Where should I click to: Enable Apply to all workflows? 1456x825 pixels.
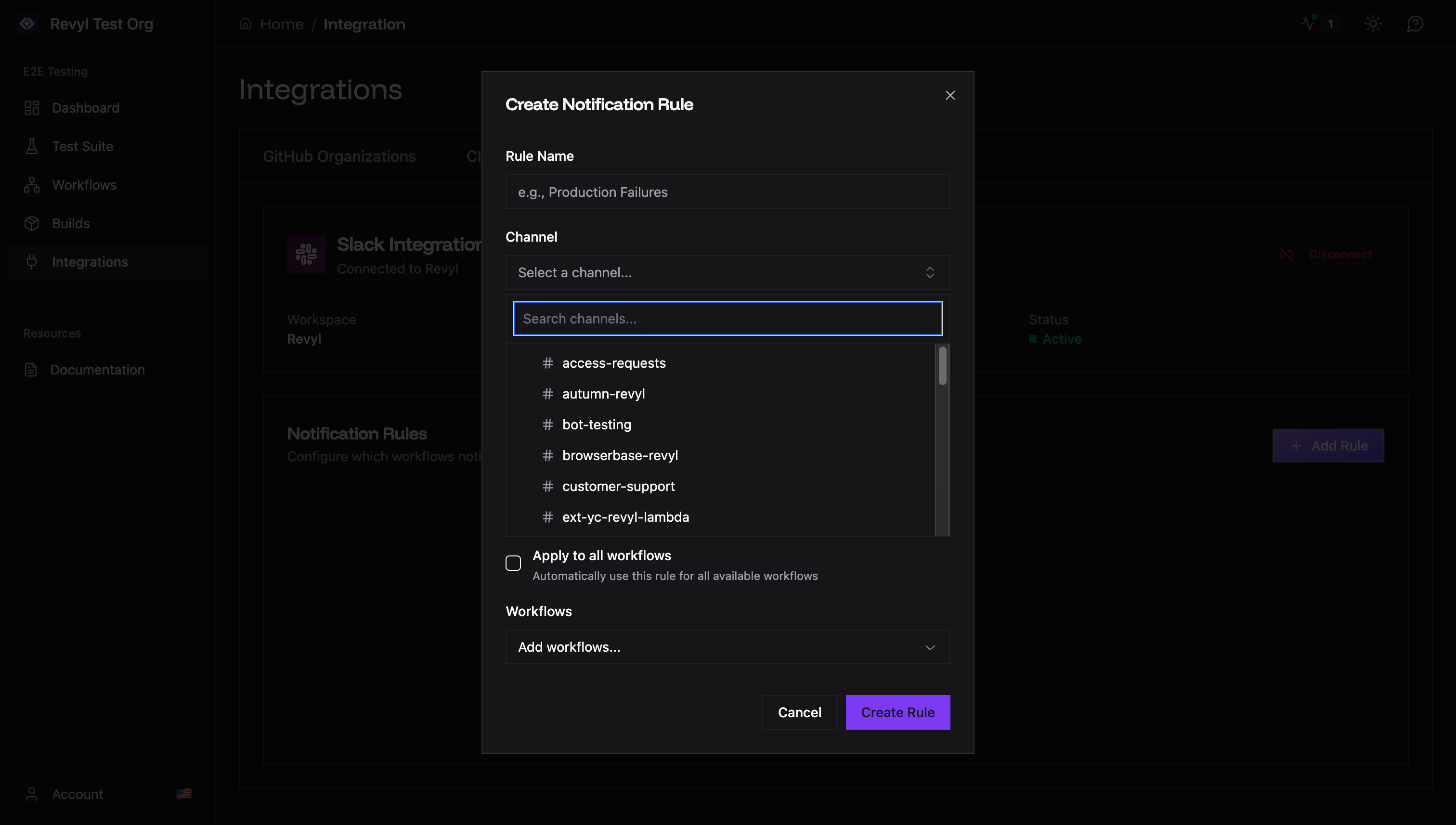(x=513, y=563)
